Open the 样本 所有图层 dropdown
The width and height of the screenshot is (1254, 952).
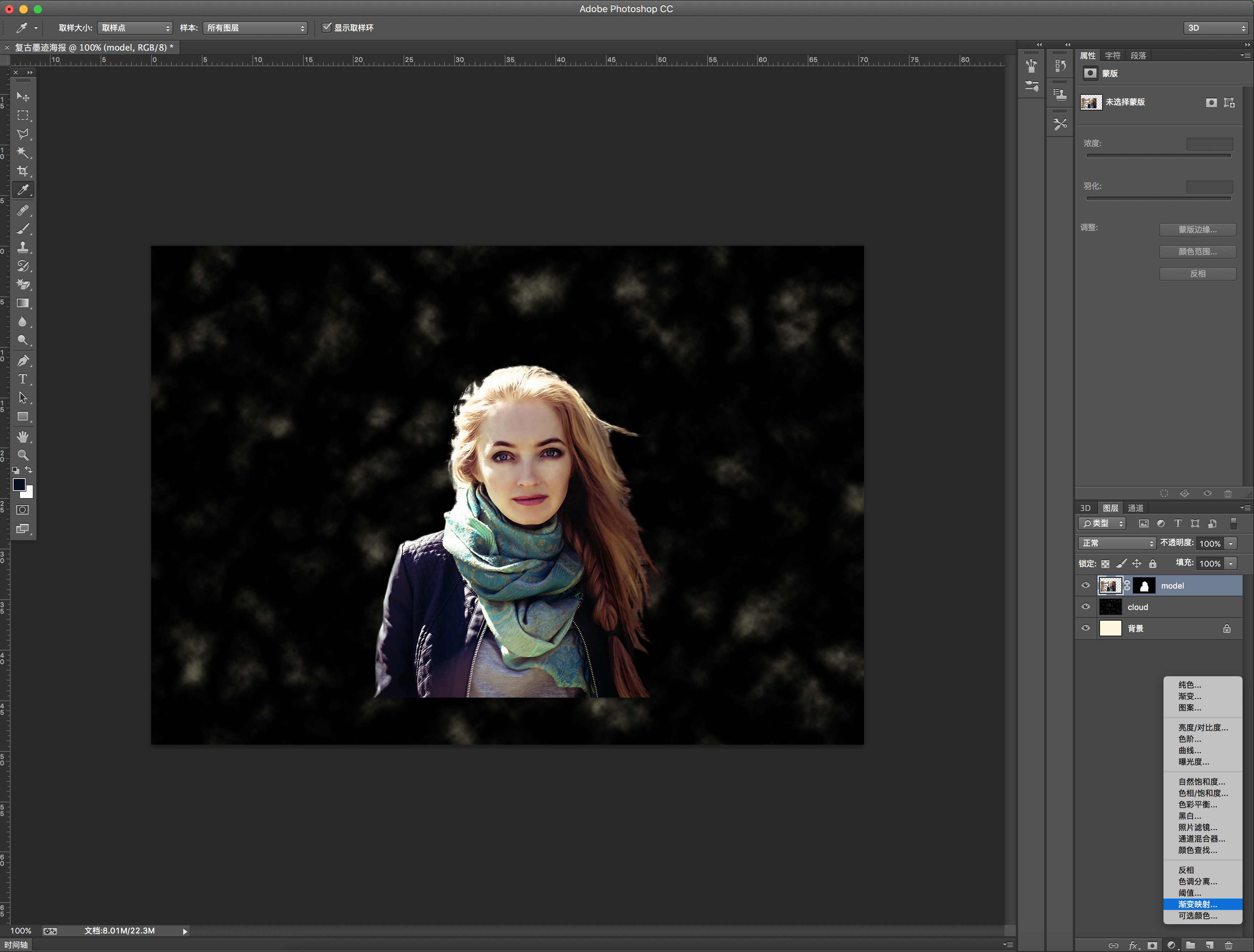(x=255, y=28)
